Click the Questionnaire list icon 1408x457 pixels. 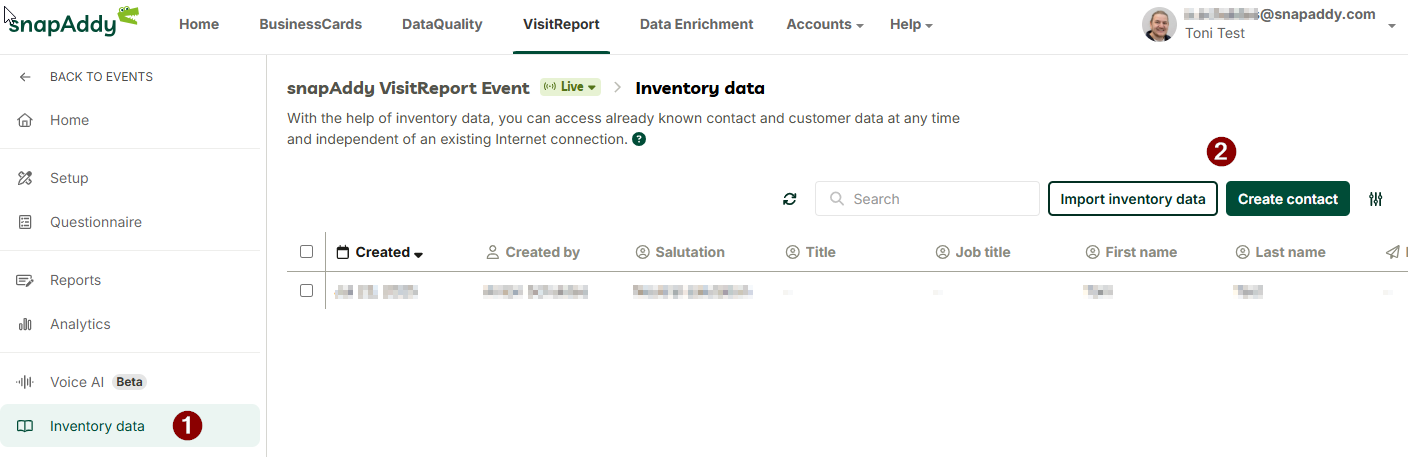tap(26, 222)
